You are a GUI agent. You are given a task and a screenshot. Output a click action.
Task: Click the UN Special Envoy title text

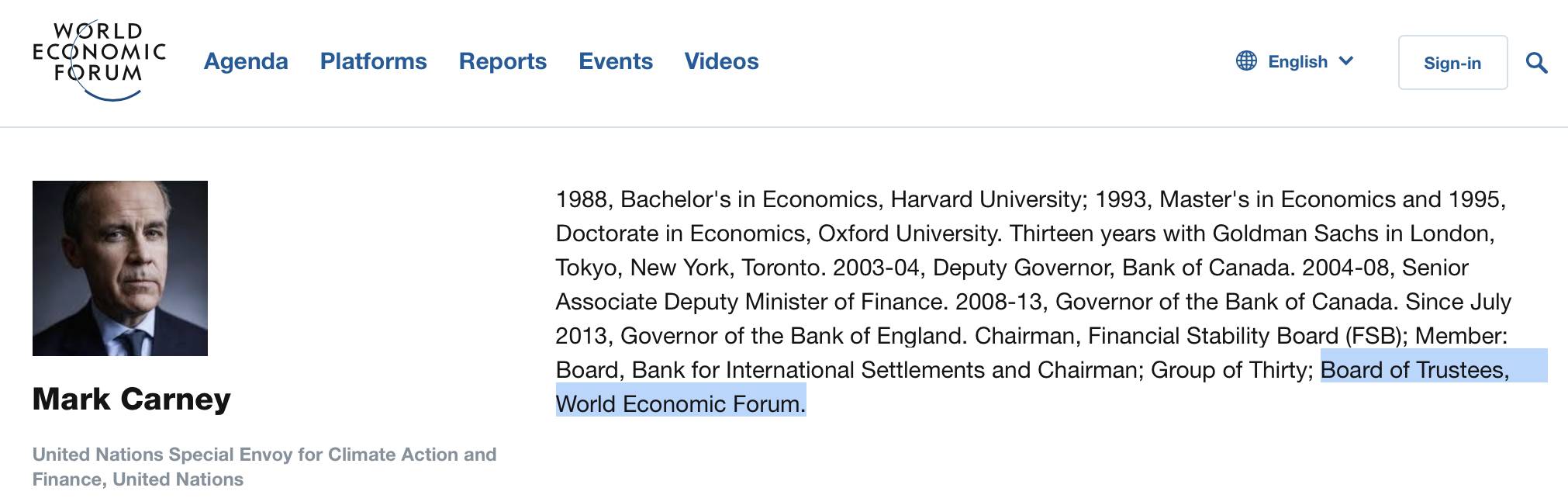pyautogui.click(x=264, y=467)
